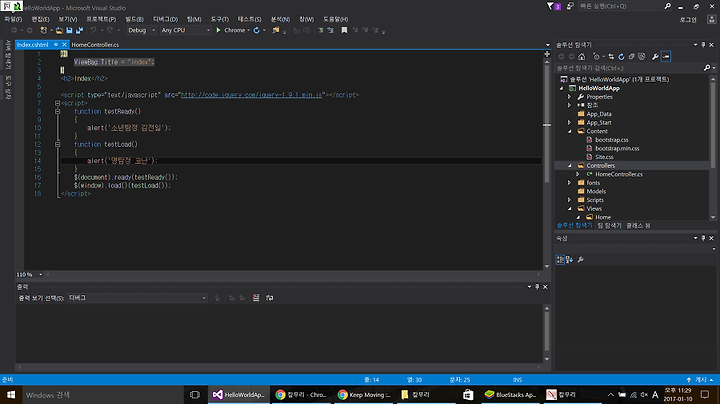This screenshot has width=720, height=404.
Task: Open Windows Start menu
Action: coord(11,394)
